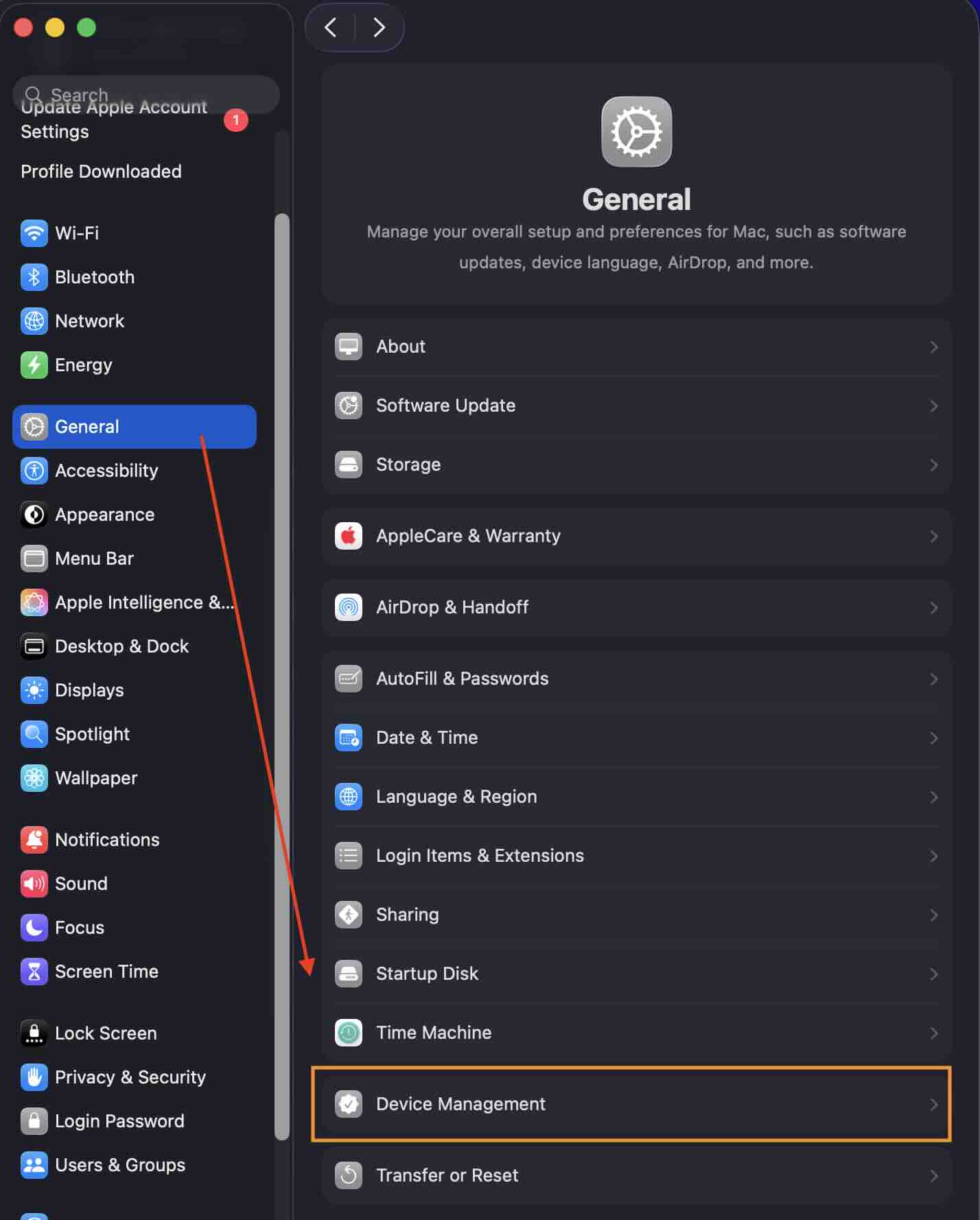Open Profile Downloaded notice

pos(101,172)
